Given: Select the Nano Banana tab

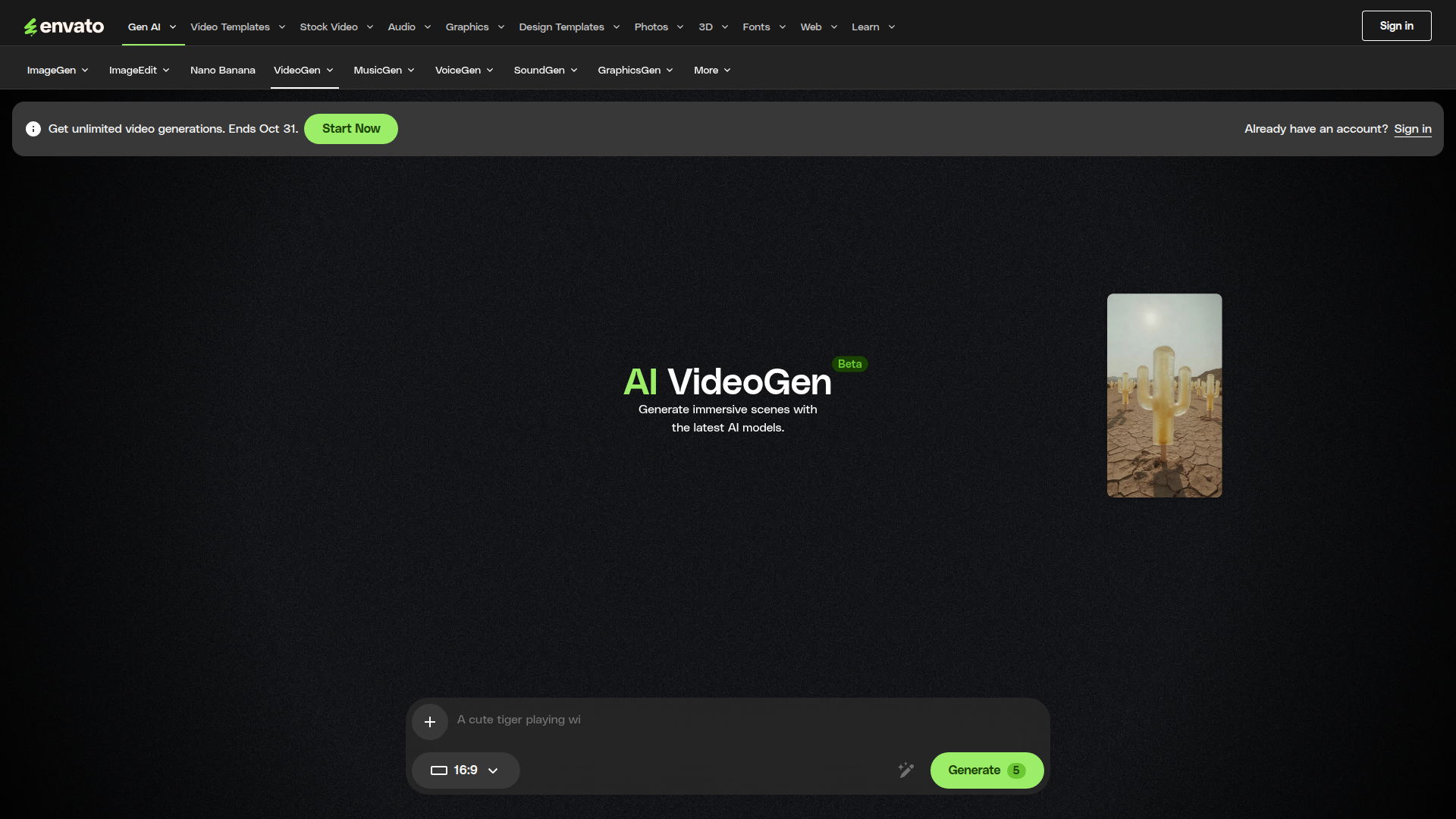Looking at the screenshot, I should tap(222, 71).
